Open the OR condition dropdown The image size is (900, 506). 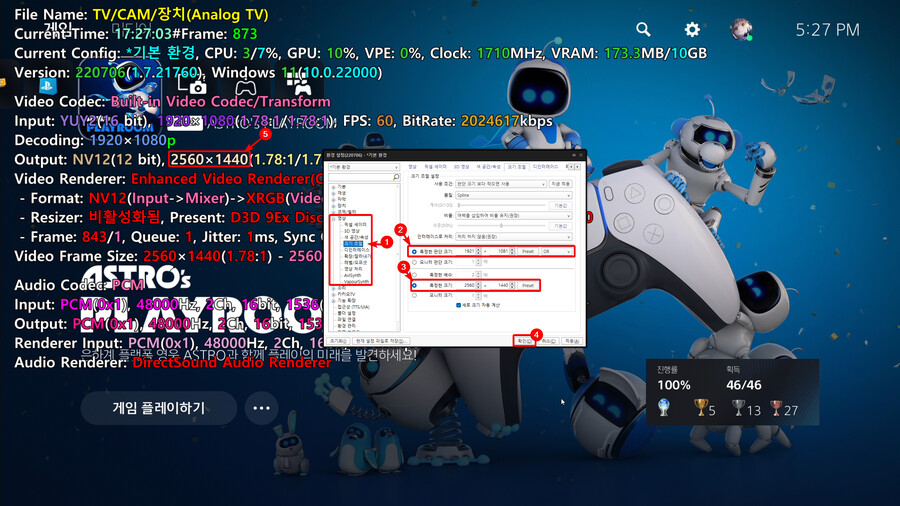pos(557,252)
